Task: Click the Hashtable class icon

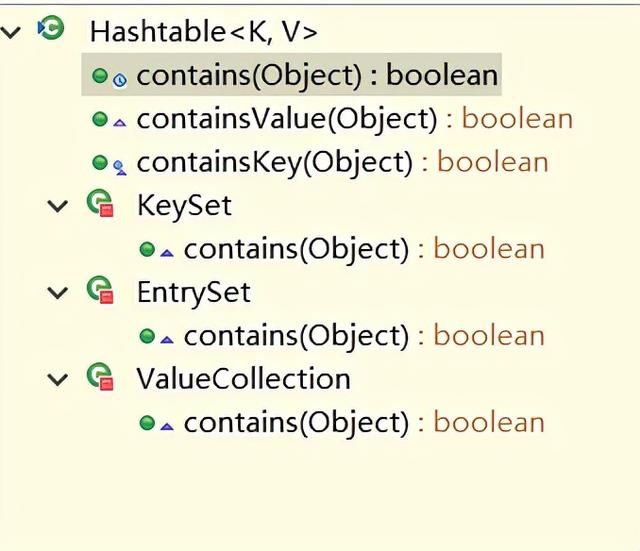Action: [x=51, y=28]
